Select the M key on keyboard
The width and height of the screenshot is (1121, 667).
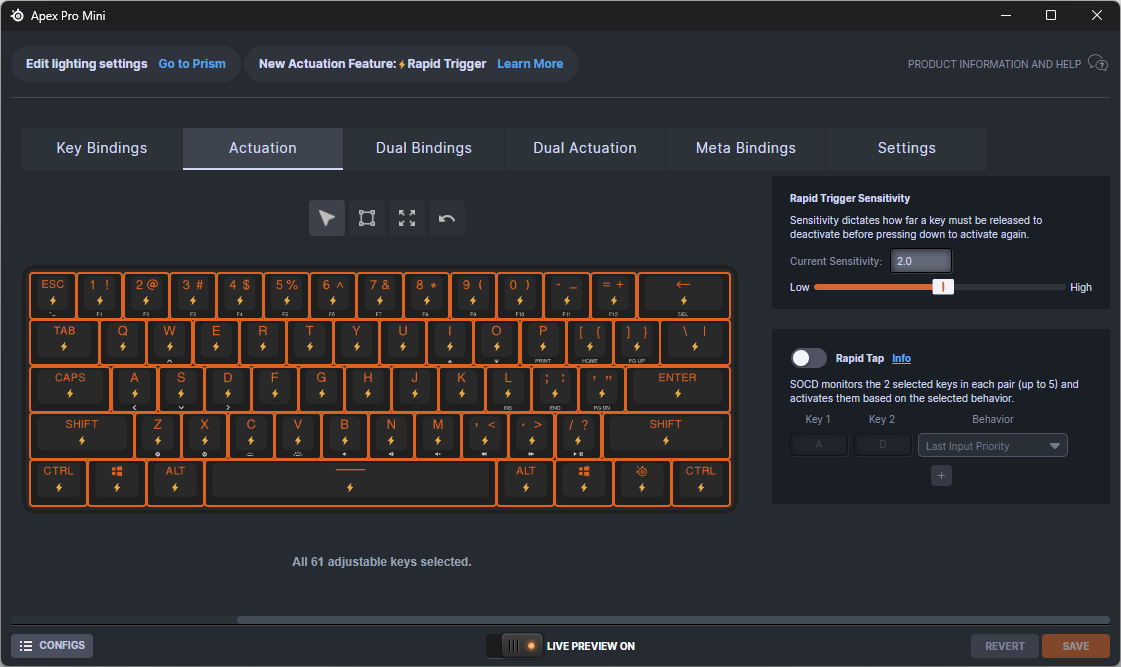tap(438, 435)
